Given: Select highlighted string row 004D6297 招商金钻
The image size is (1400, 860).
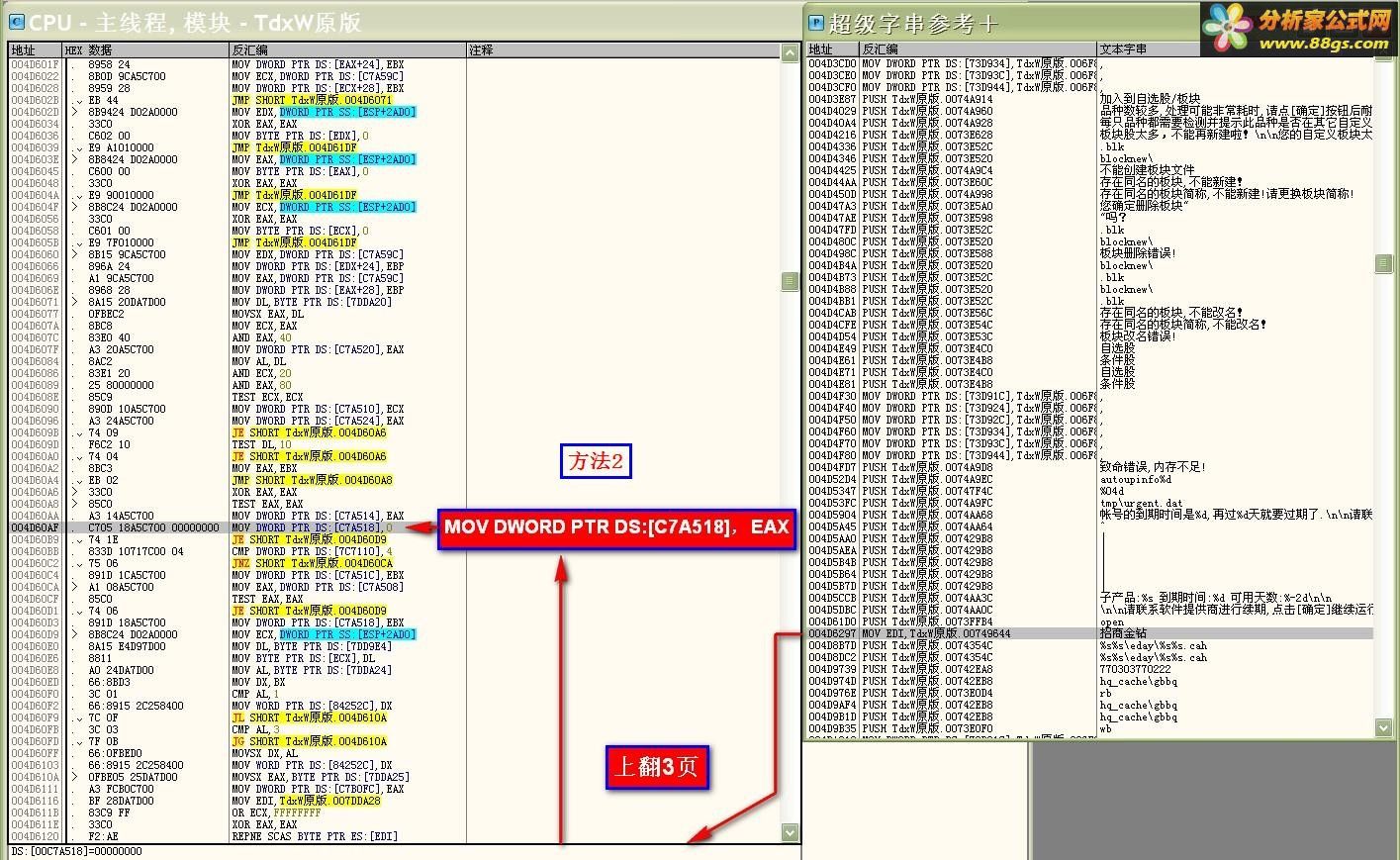Looking at the screenshot, I should tap(1090, 633).
